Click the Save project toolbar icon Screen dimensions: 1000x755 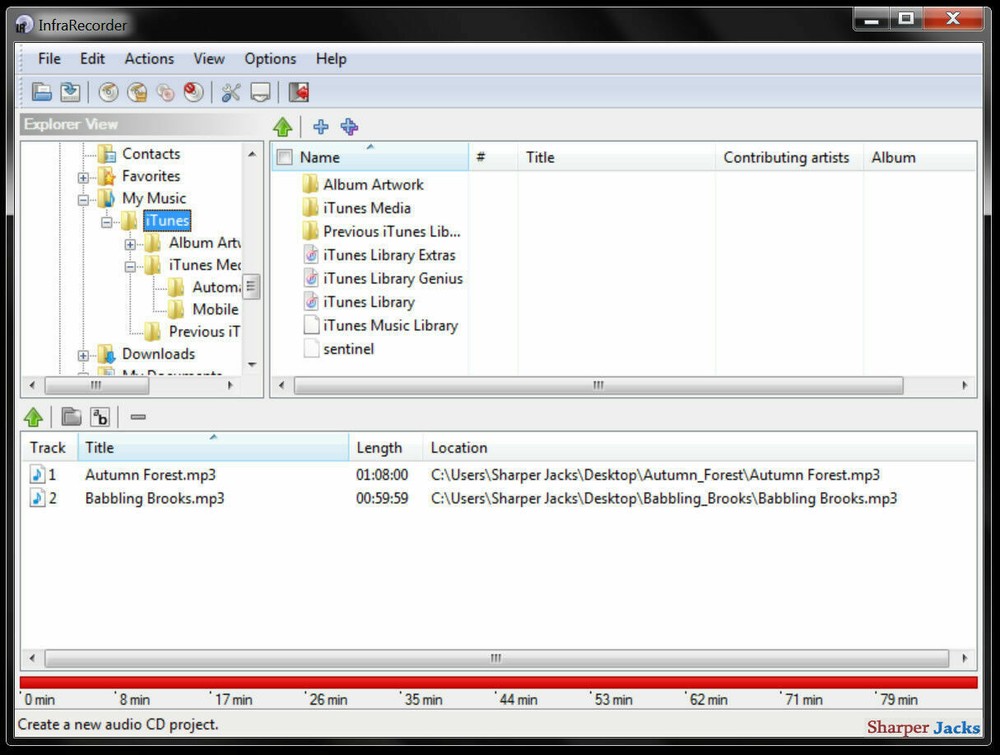70,92
